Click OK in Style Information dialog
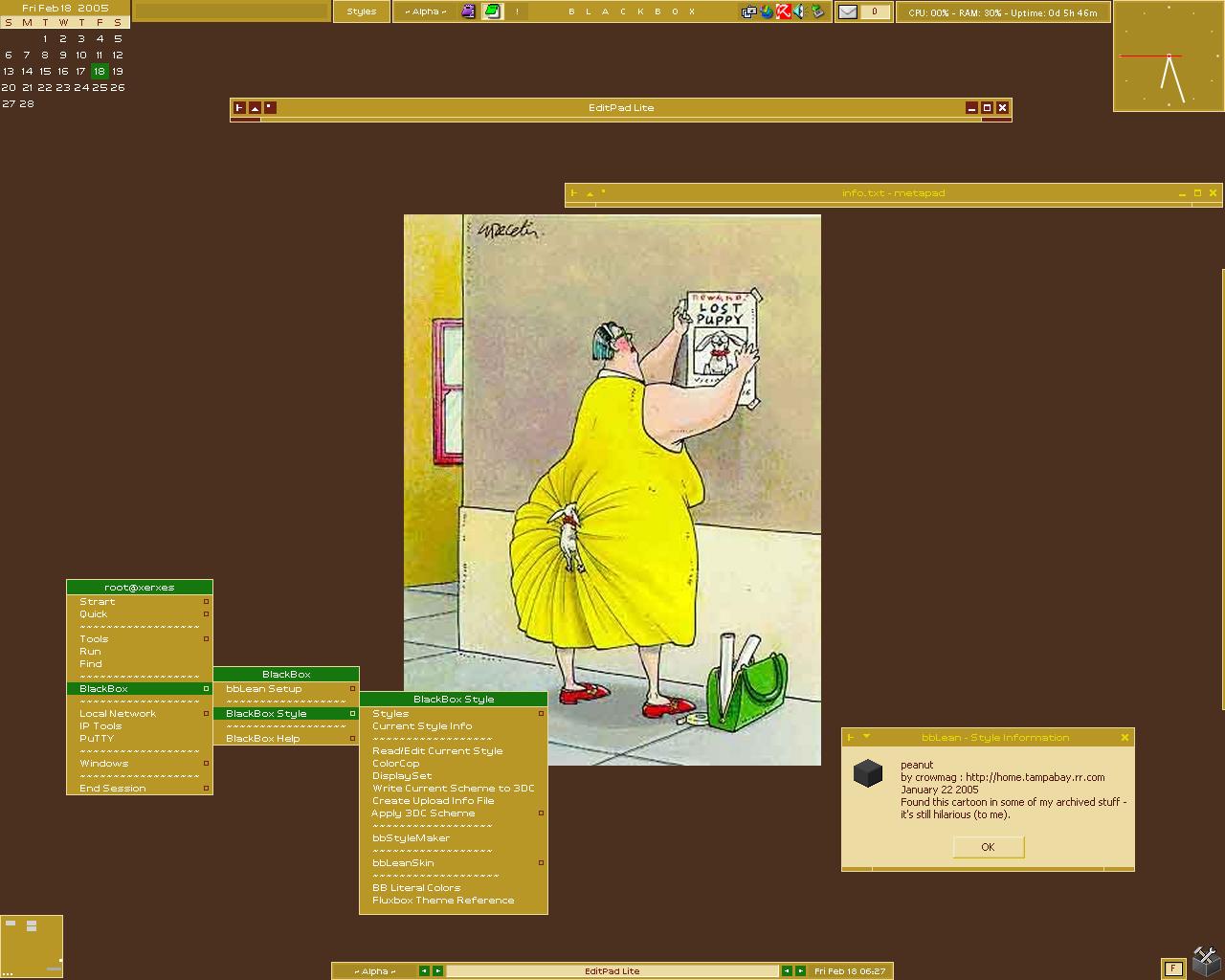Screen dimensions: 1225x980 tap(989, 847)
